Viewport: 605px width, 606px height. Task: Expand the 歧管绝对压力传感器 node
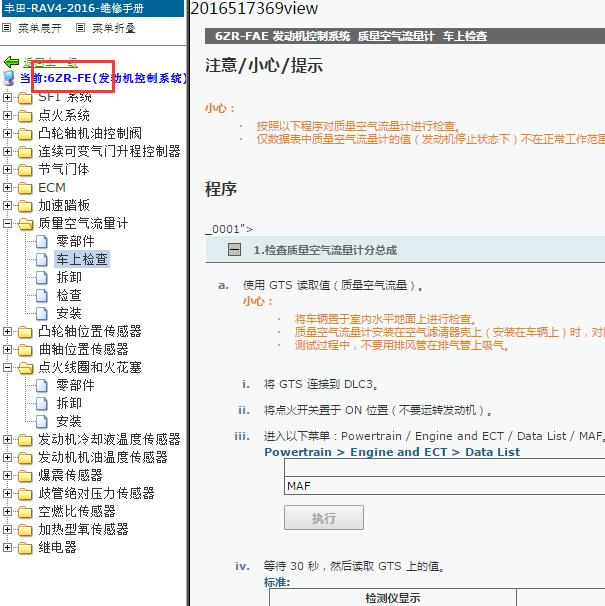(x=7, y=493)
